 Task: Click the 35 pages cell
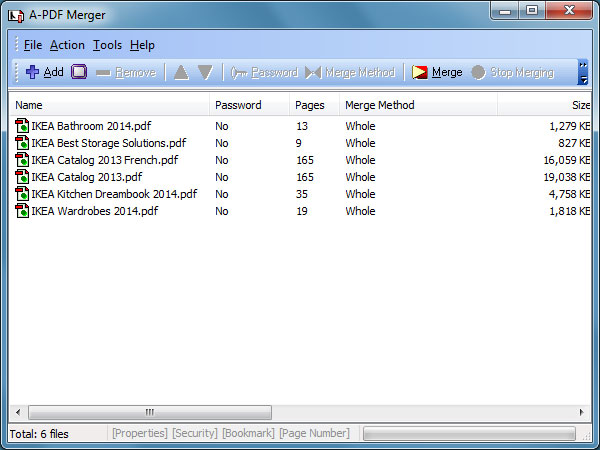pyautogui.click(x=302, y=194)
